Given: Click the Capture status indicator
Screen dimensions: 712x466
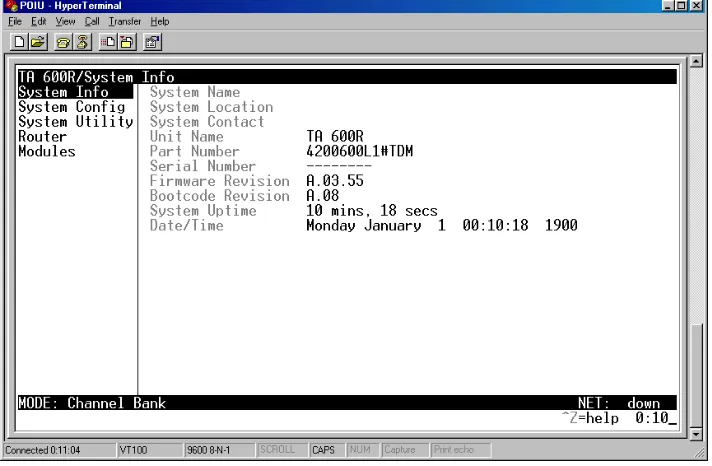Looking at the screenshot, I should (405, 450).
